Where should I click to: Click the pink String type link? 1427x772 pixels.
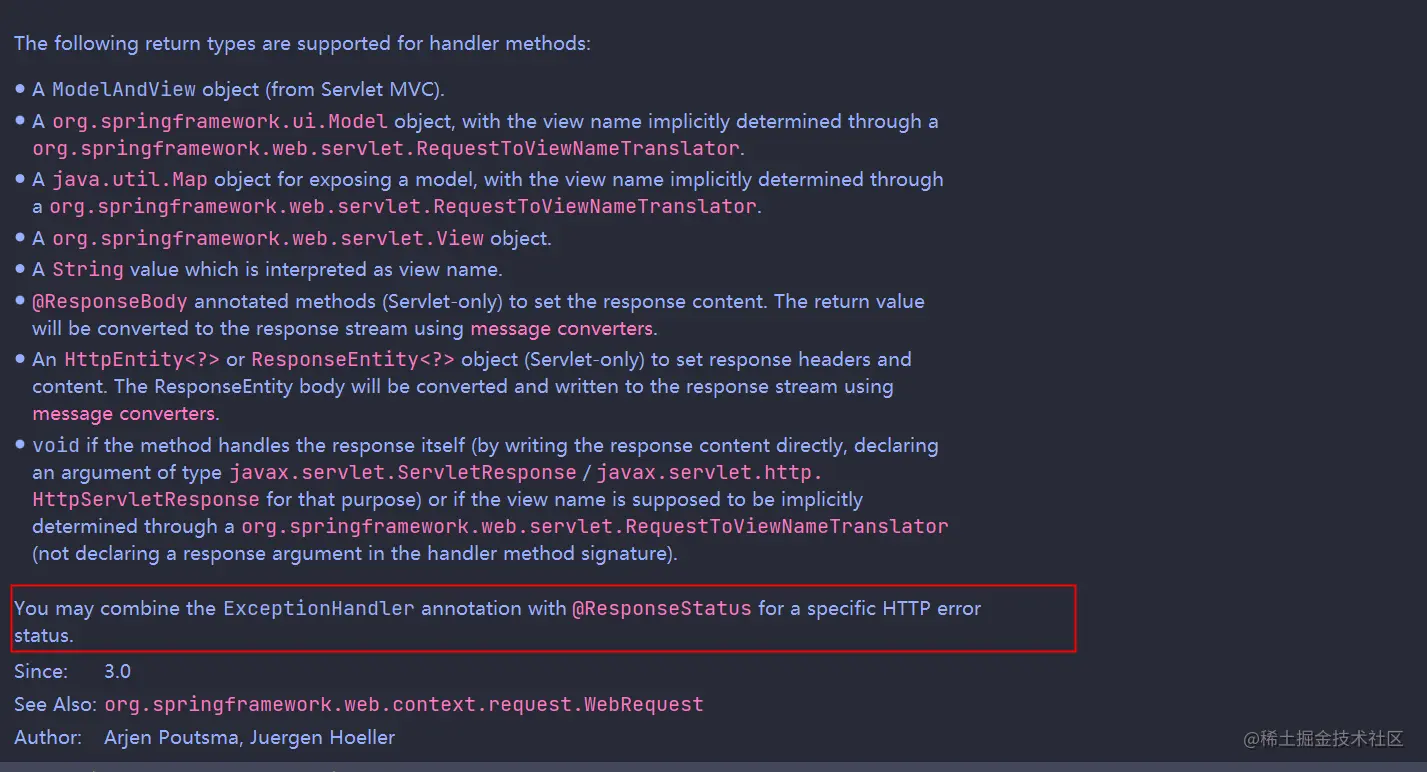[88, 270]
